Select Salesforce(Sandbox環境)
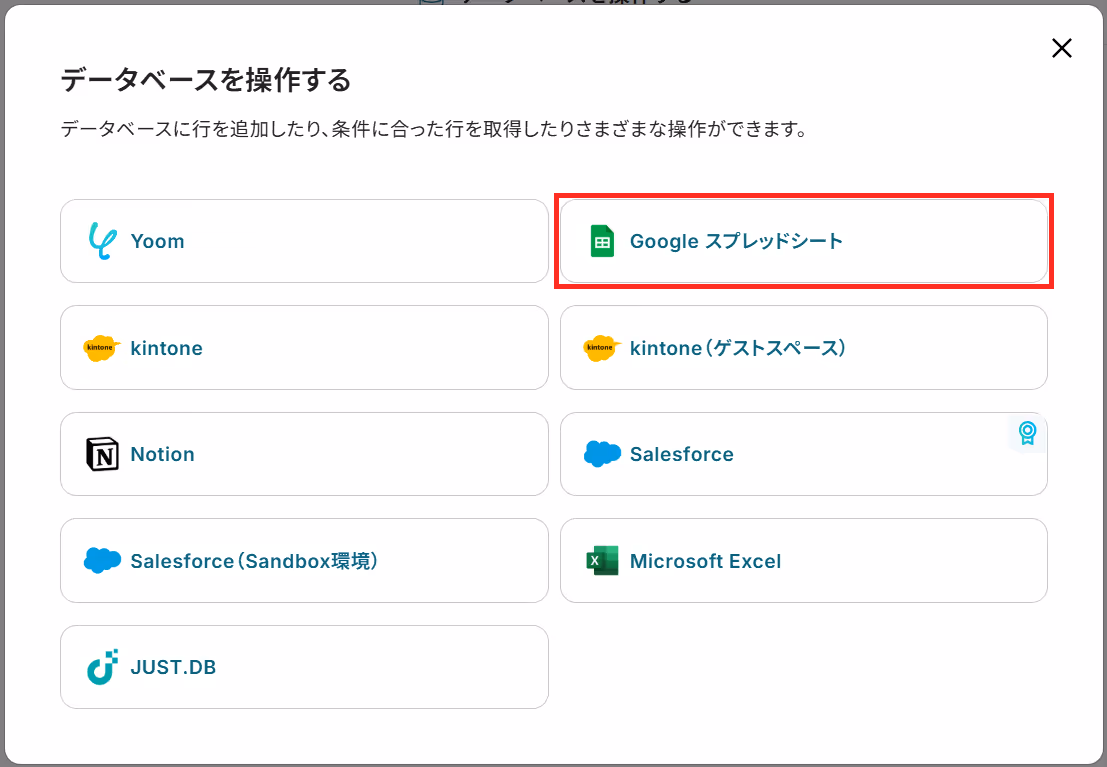 [x=304, y=561]
